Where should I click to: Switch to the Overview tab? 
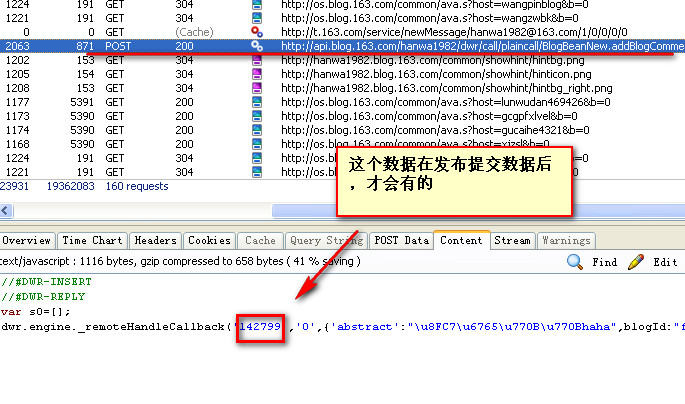pyautogui.click(x=27, y=240)
